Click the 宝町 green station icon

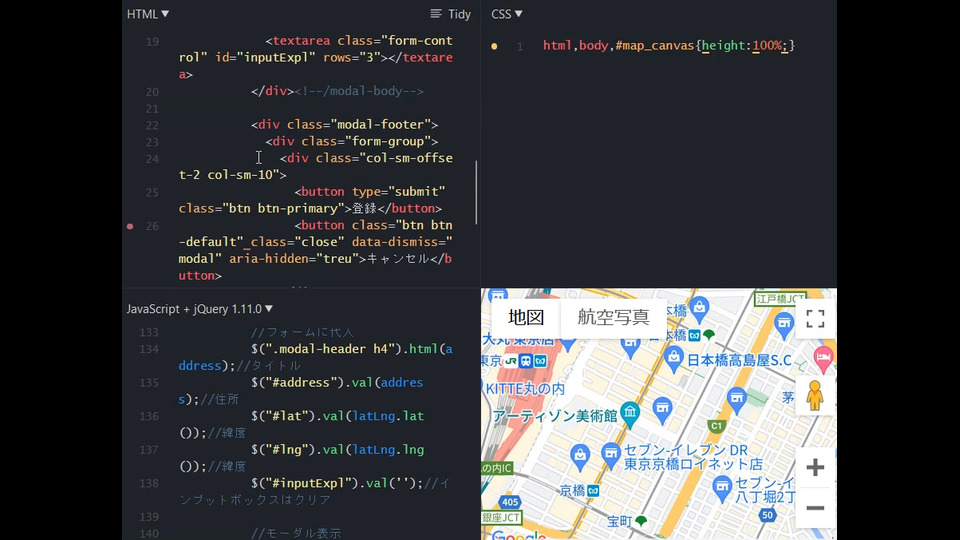point(641,521)
